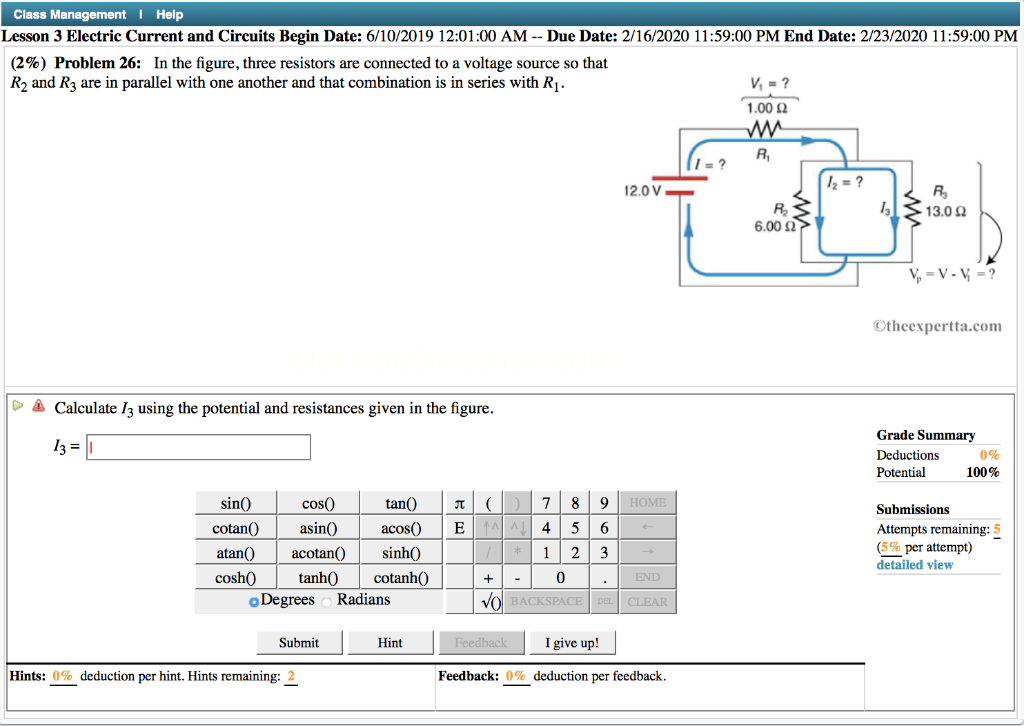Open the detailed view of submissions
Viewport: 1024px width, 726px height.
(x=914, y=564)
